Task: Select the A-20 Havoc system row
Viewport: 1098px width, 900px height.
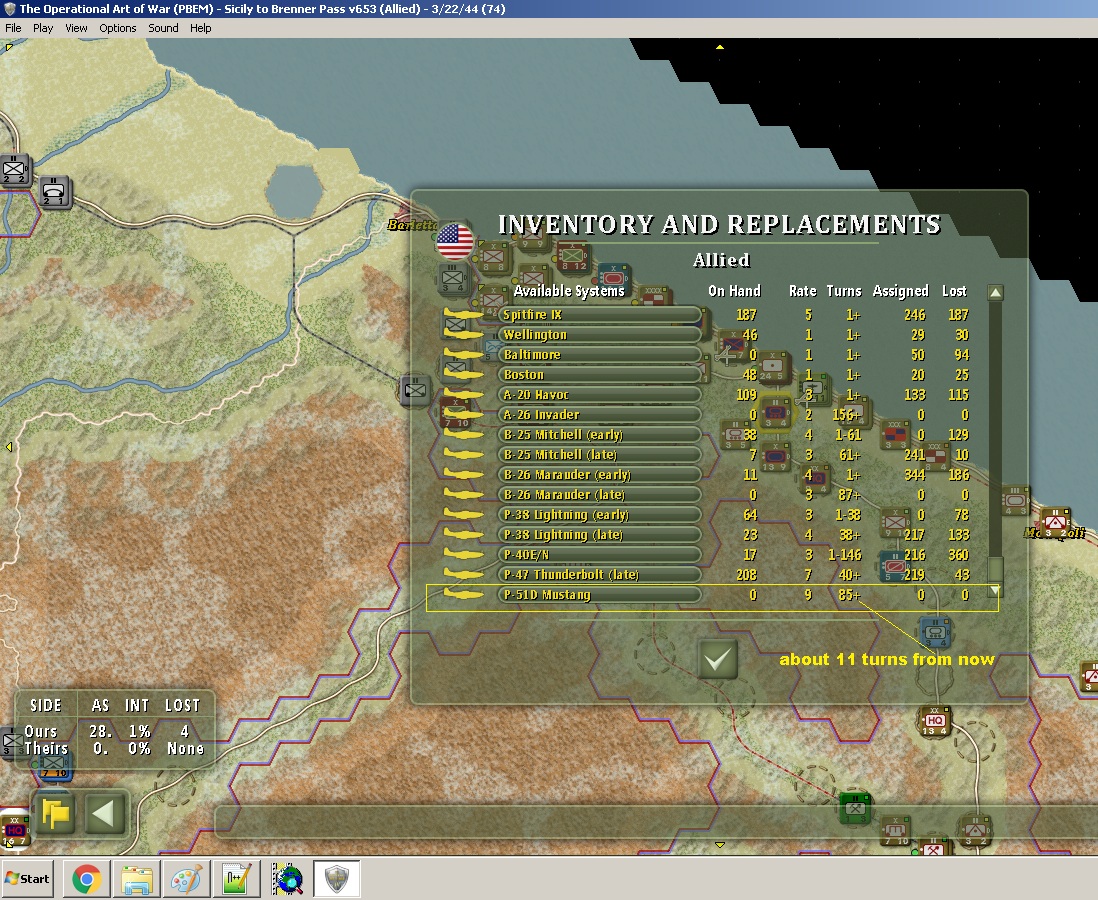Action: [599, 395]
